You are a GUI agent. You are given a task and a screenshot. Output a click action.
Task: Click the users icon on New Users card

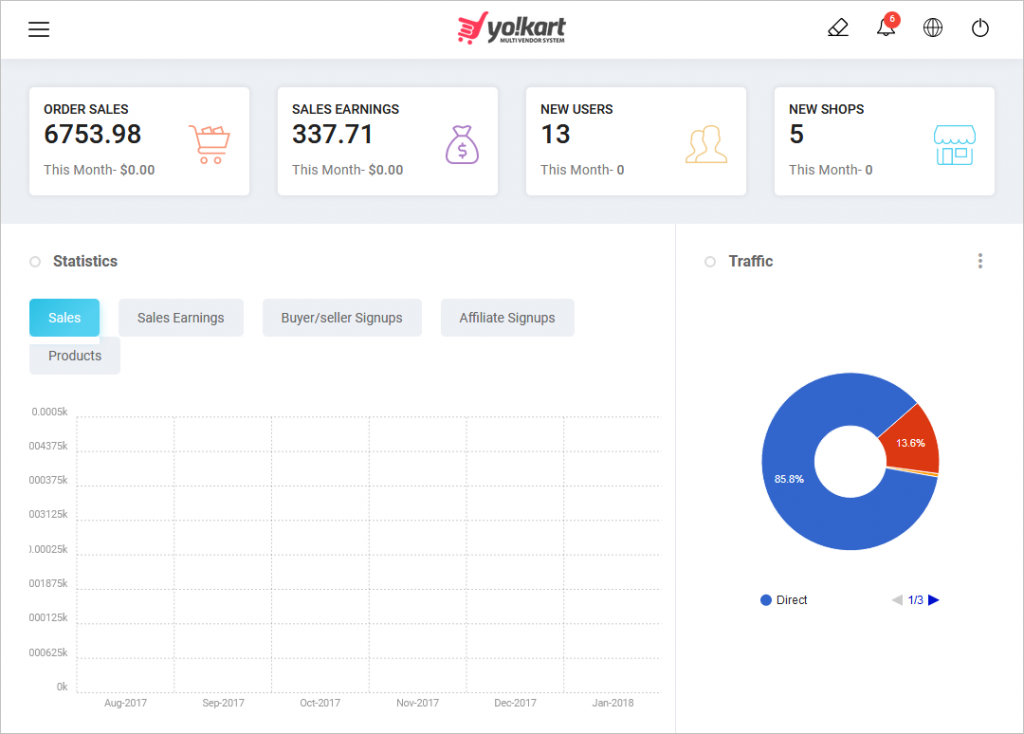(x=707, y=142)
